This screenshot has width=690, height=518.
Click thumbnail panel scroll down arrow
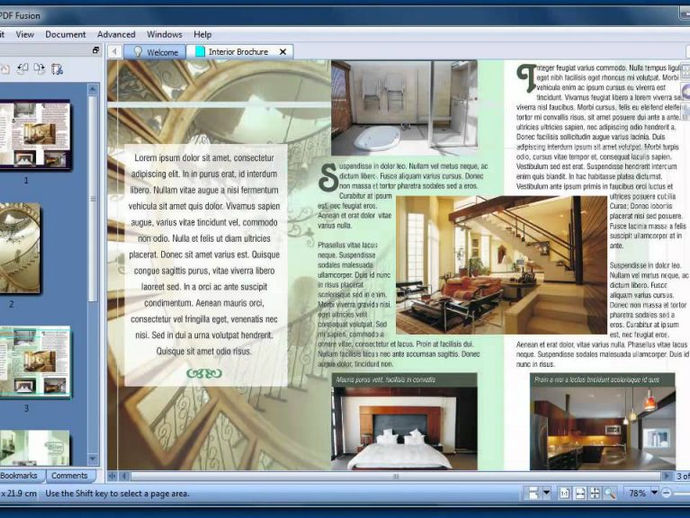click(x=92, y=459)
